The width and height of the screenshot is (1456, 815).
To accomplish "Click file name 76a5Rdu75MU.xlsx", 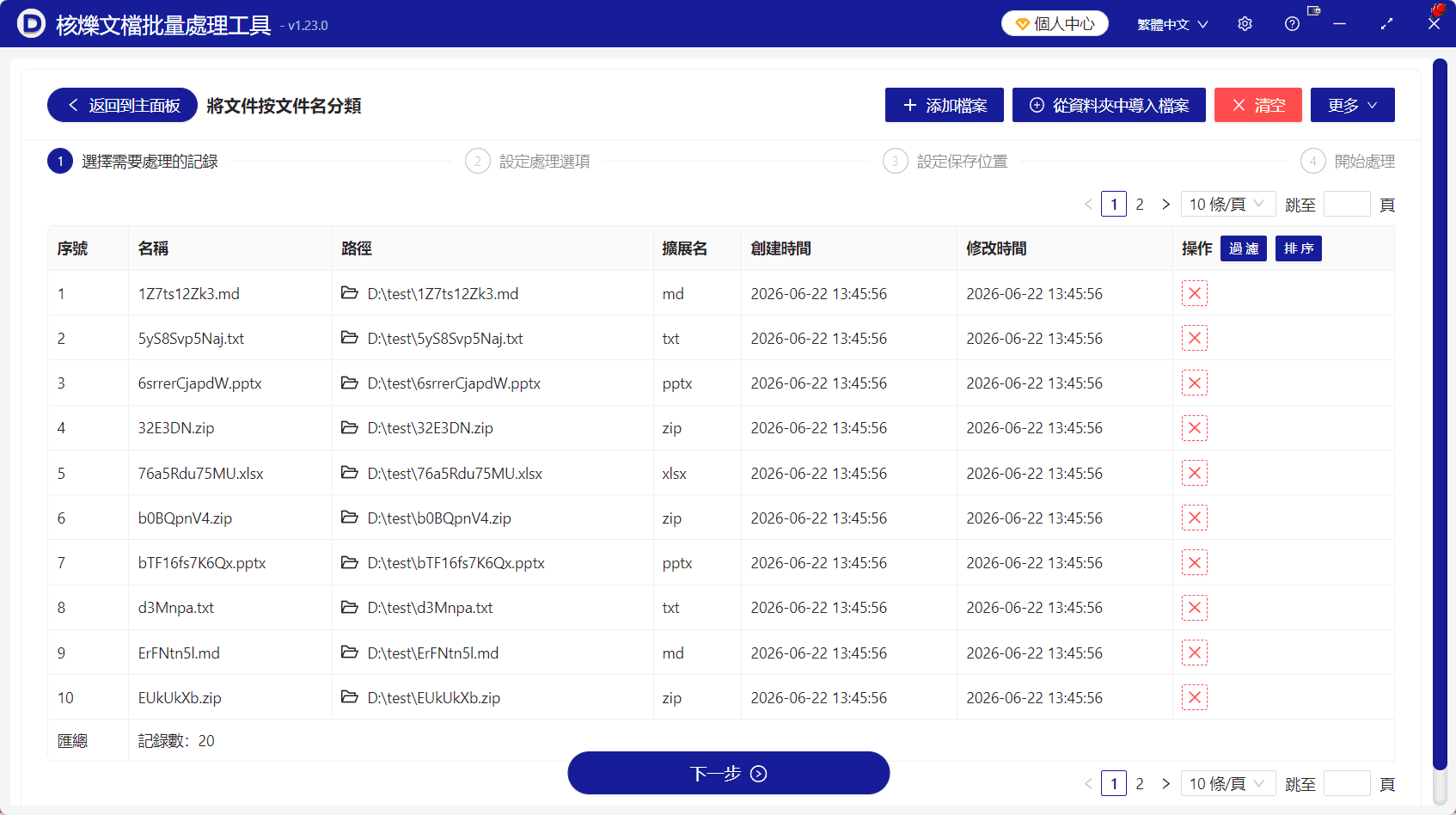I will 201,474.
